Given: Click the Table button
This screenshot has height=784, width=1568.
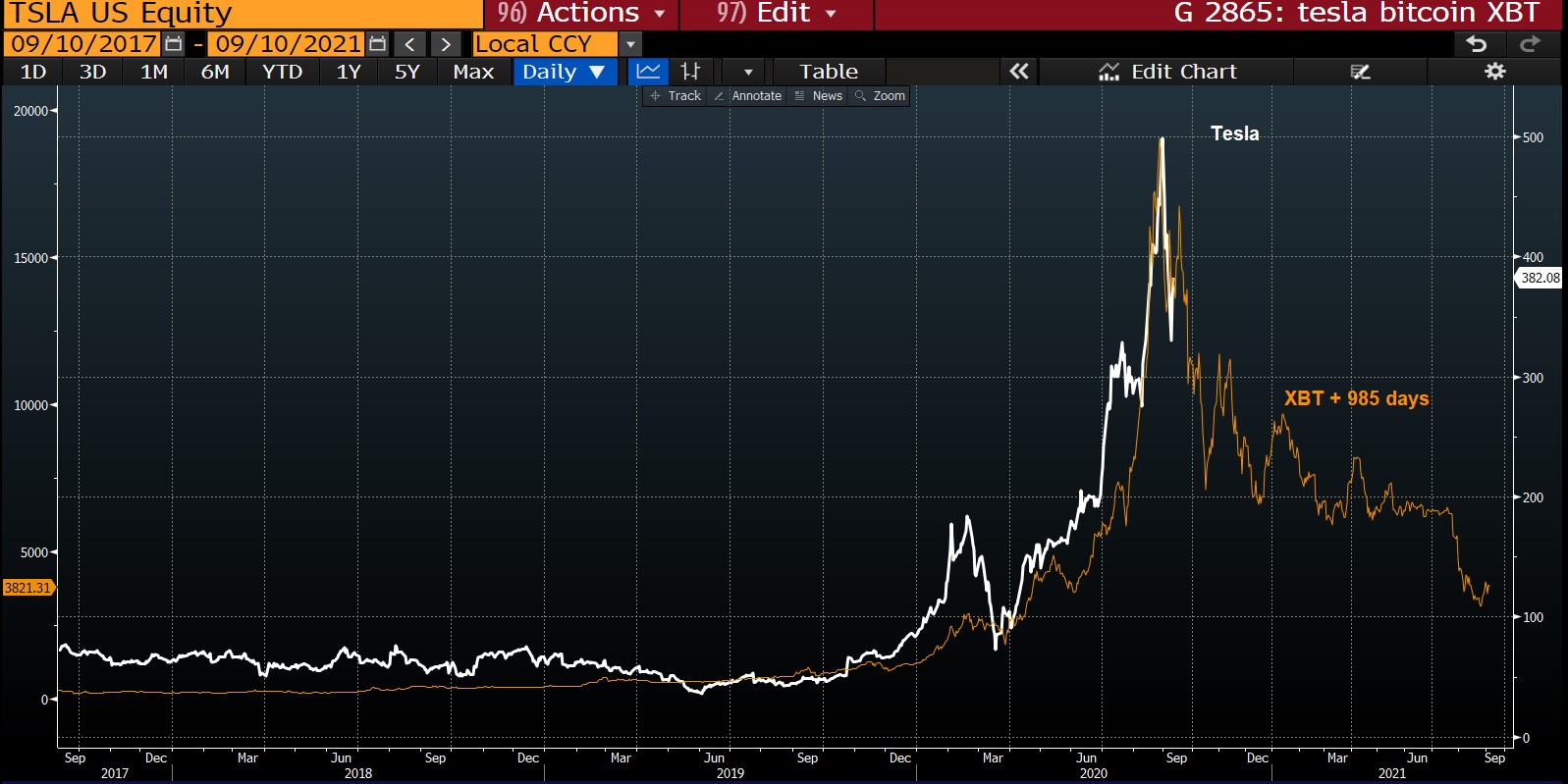Looking at the screenshot, I should point(828,72).
